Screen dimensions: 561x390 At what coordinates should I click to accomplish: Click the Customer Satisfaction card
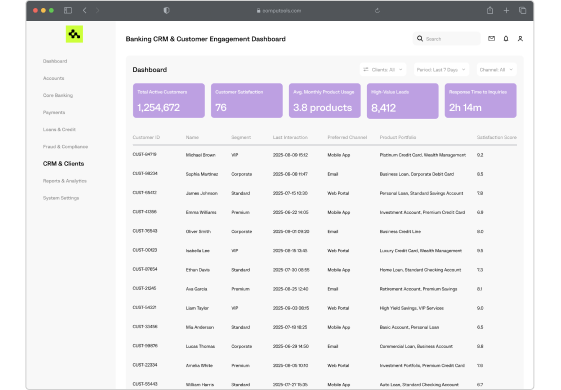(x=247, y=101)
